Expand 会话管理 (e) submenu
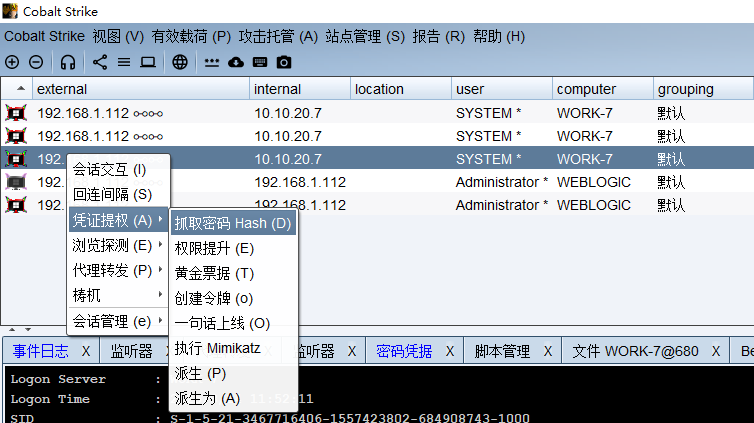This screenshot has height=423, width=754. (x=118, y=321)
